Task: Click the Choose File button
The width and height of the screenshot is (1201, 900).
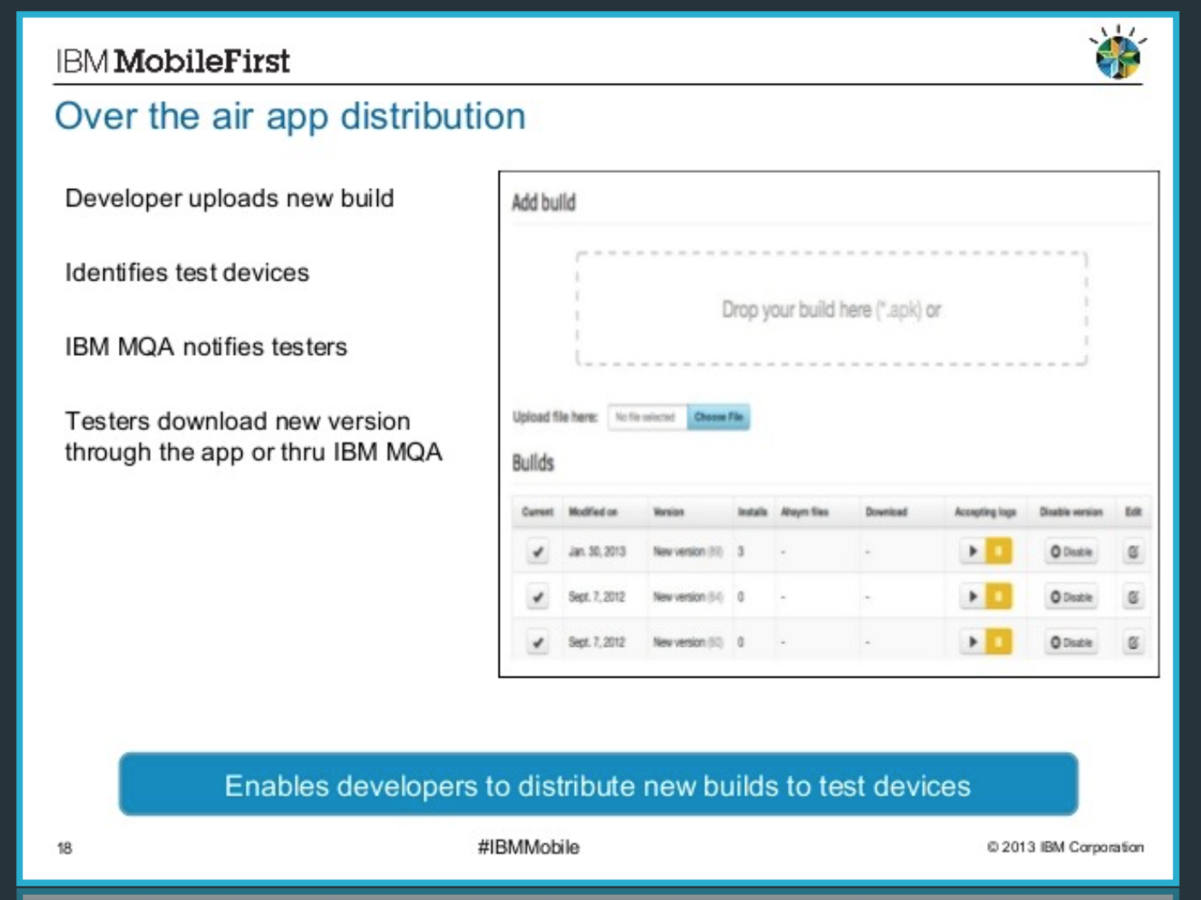Action: coord(718,417)
